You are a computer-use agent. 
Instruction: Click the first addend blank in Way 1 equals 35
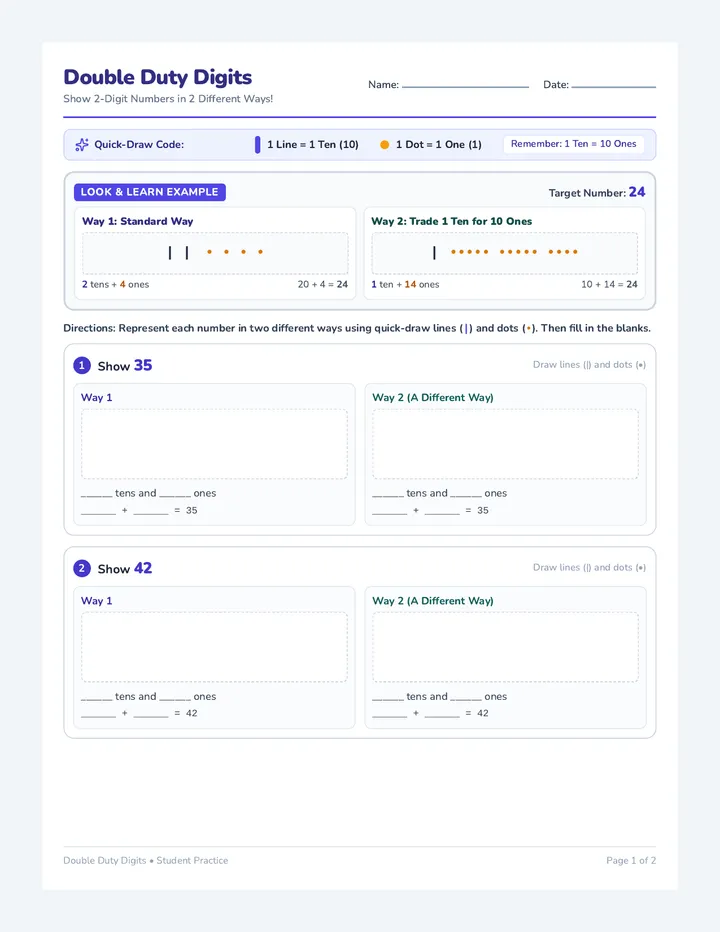click(x=98, y=512)
